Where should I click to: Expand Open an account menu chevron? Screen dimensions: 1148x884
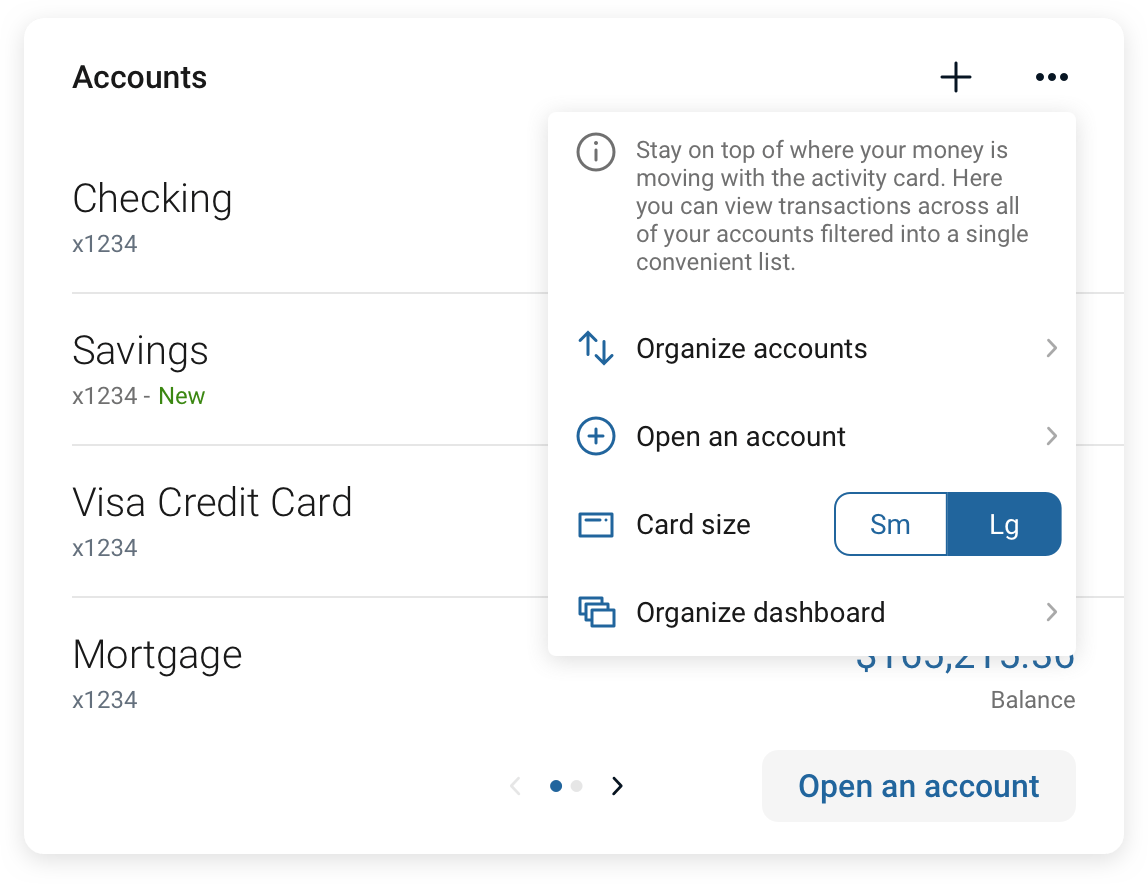tap(1051, 437)
